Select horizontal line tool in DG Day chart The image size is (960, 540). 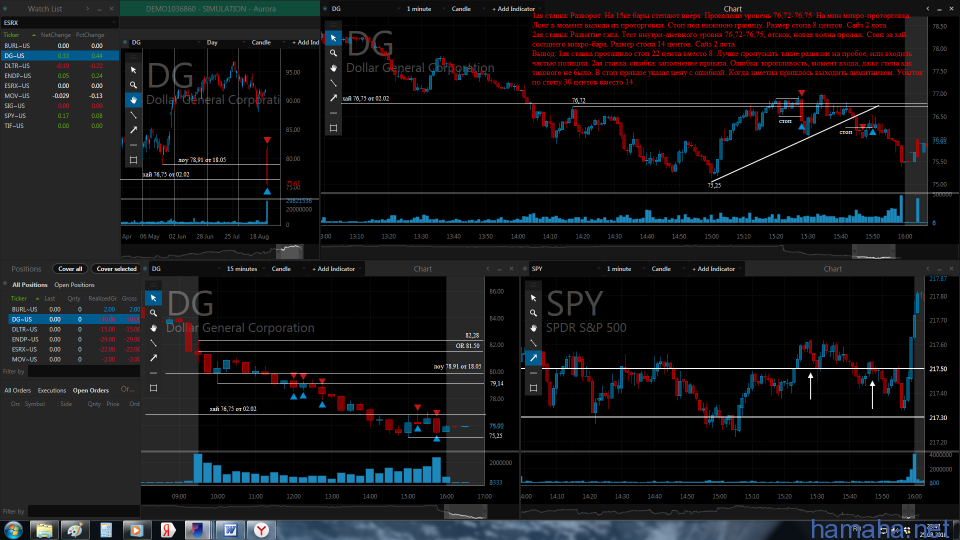pos(133,145)
